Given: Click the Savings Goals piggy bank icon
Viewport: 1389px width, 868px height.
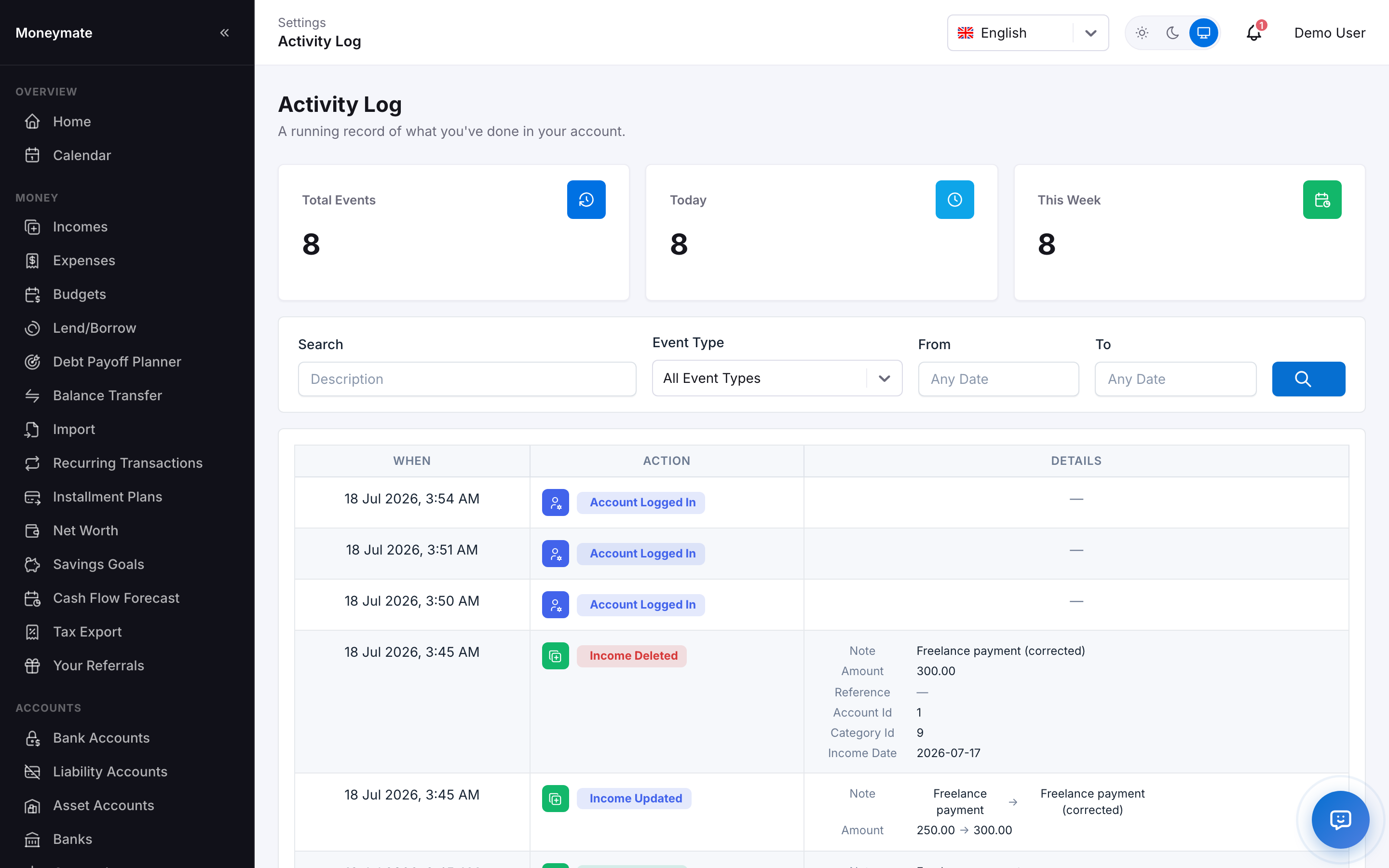Looking at the screenshot, I should pyautogui.click(x=33, y=564).
